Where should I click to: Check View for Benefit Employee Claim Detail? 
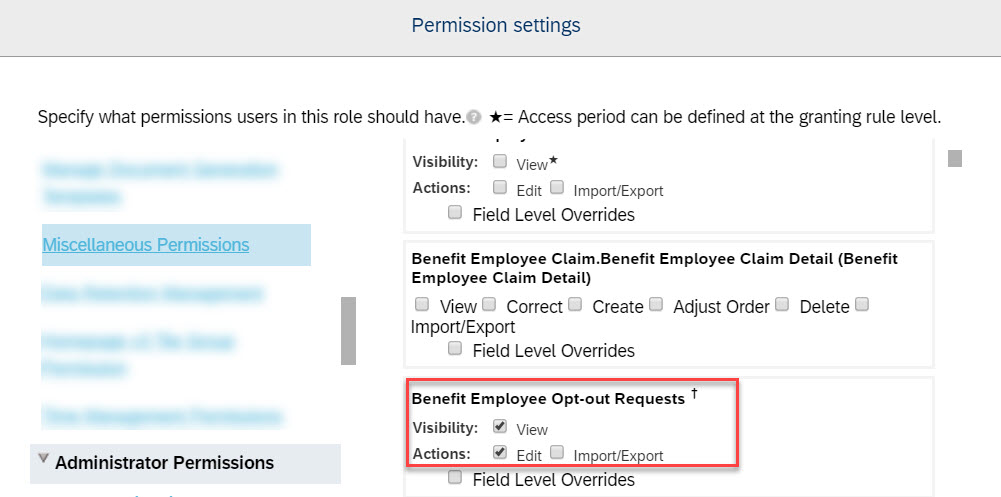421,303
